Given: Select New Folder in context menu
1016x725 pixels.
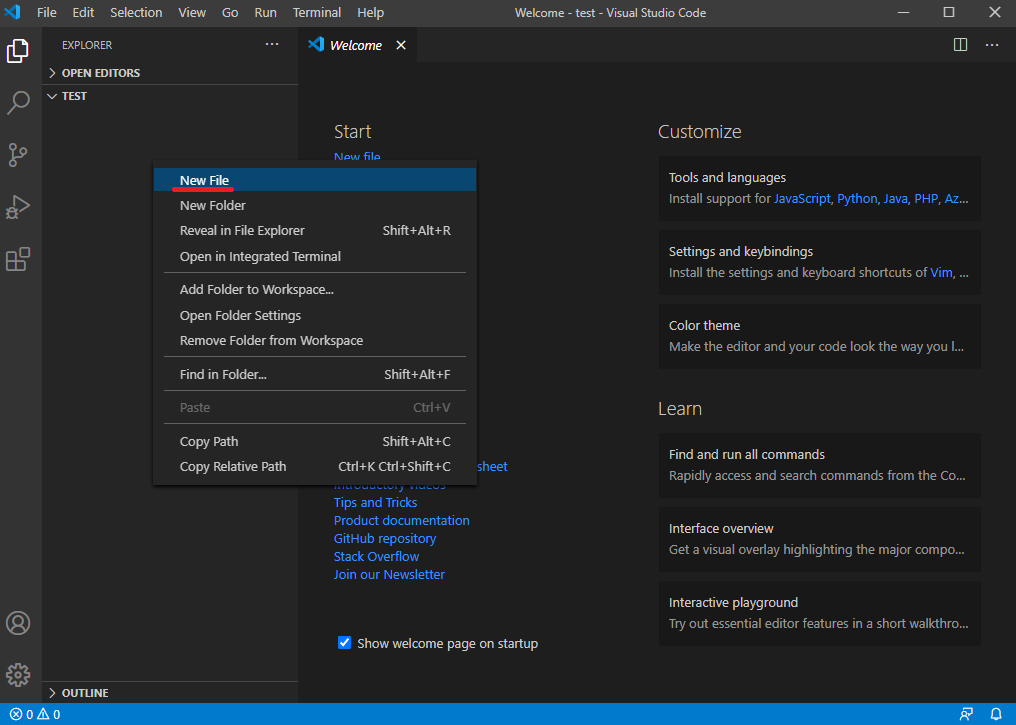Looking at the screenshot, I should tap(315, 205).
